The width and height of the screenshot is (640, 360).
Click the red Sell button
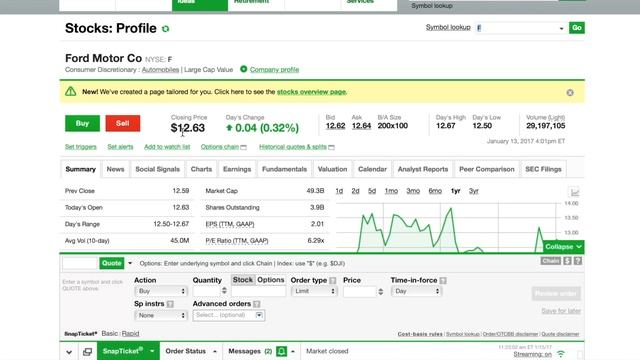click(122, 123)
